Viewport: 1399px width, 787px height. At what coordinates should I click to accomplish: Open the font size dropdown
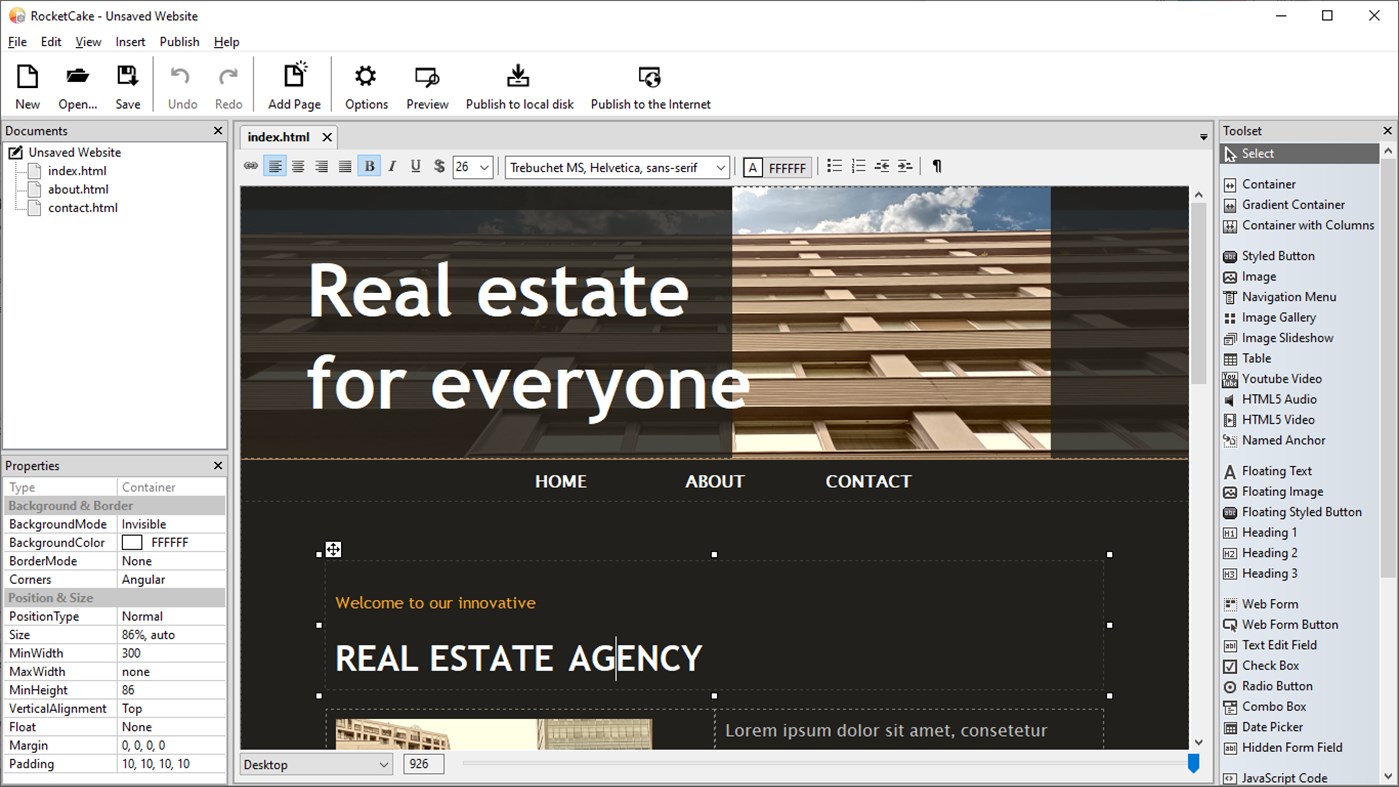click(472, 167)
